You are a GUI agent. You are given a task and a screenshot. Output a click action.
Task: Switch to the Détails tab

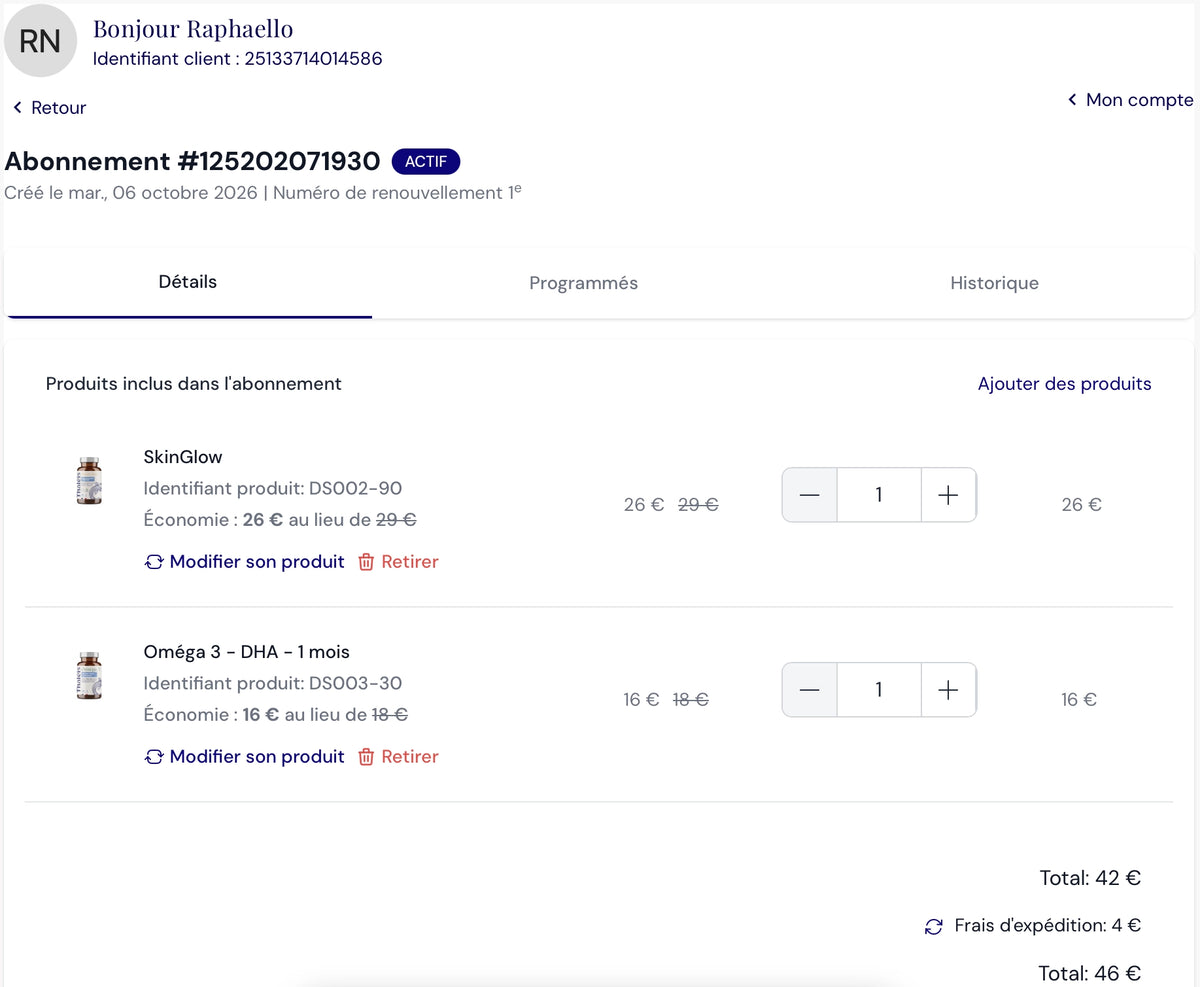[x=188, y=282]
